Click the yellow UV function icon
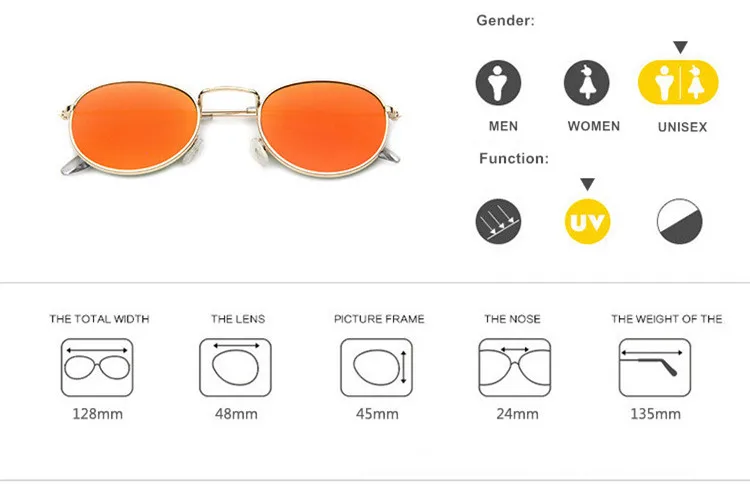This screenshot has height=489, width=750. point(587,222)
